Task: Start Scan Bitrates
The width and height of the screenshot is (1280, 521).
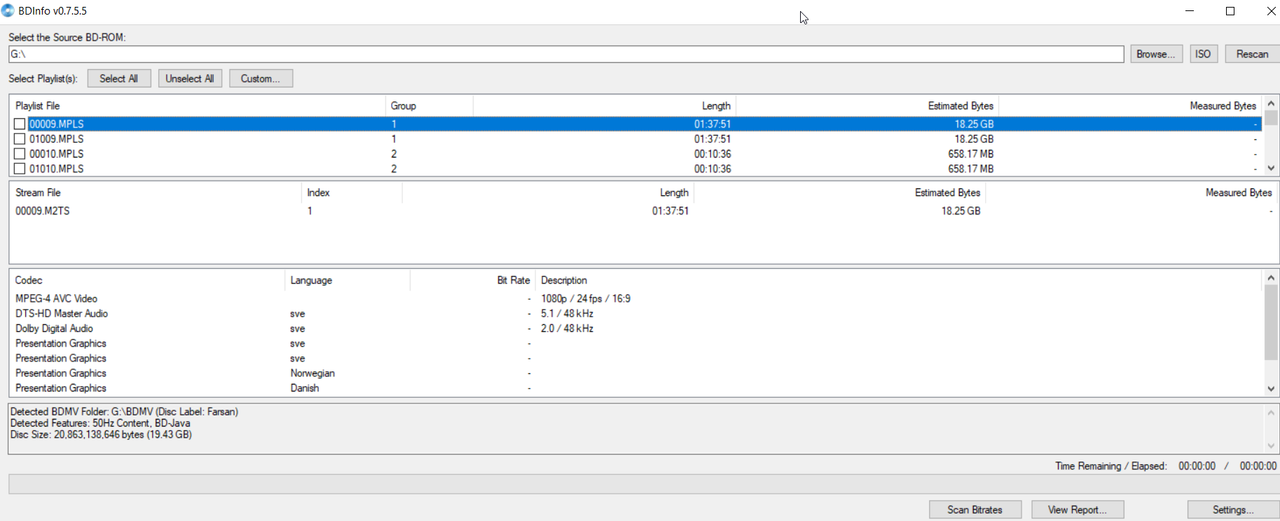Action: [975, 510]
